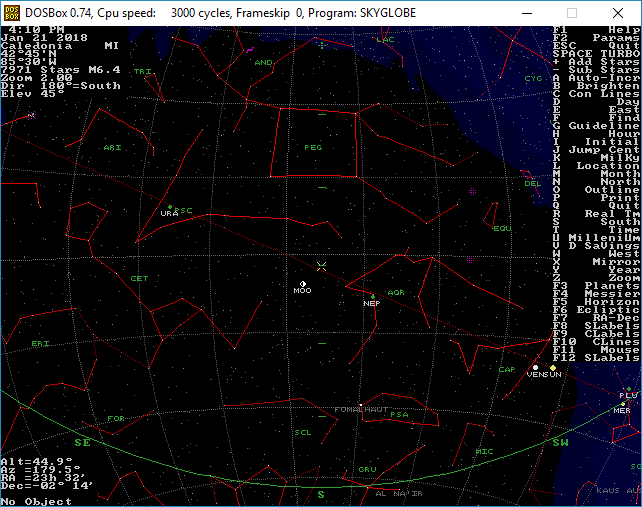Click the SW compass label on horizon

click(560, 441)
